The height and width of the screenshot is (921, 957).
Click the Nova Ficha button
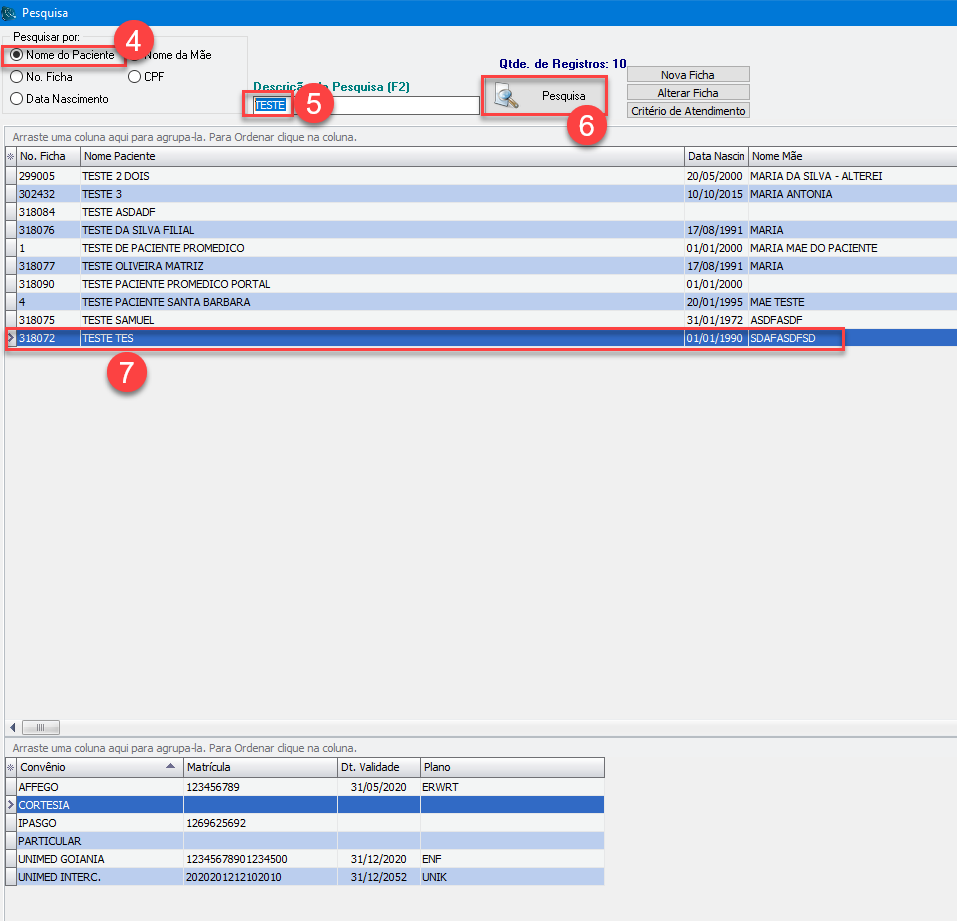[688, 75]
